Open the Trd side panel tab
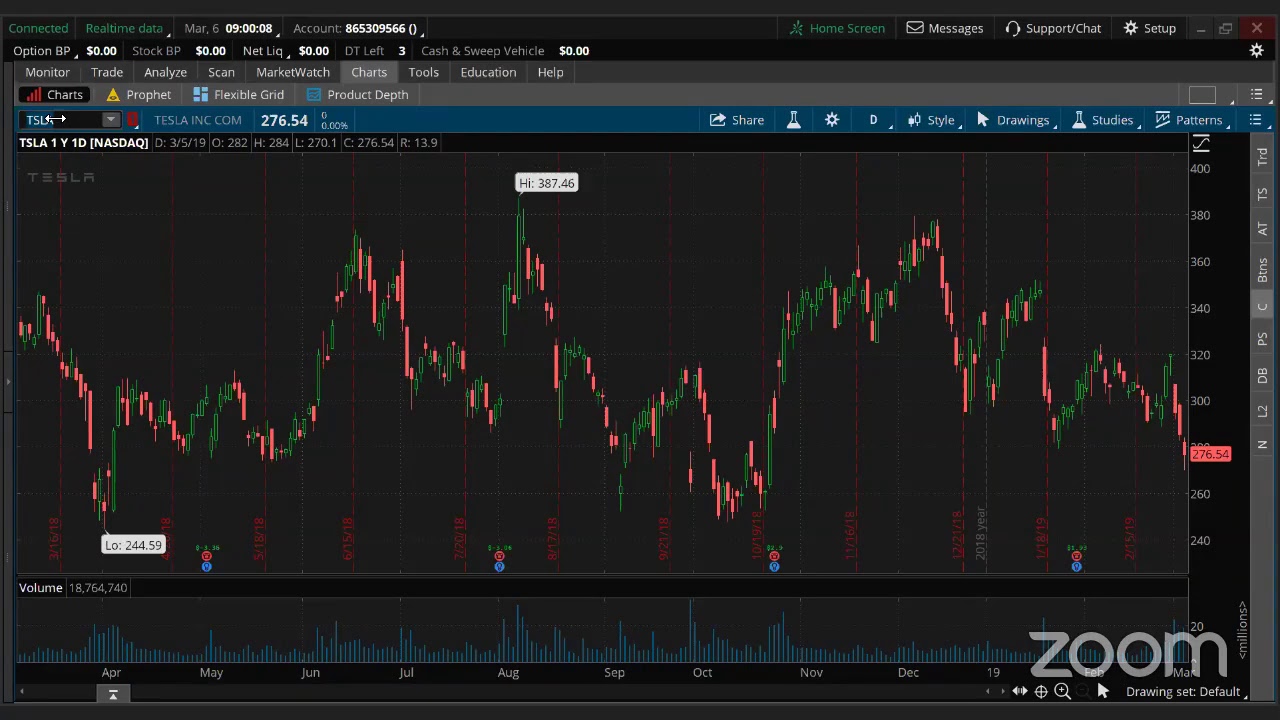 point(1263,156)
